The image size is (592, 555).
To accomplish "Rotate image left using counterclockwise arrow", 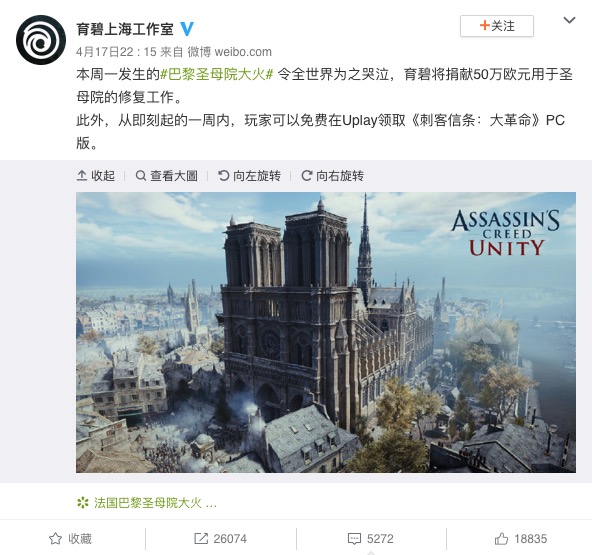I will click(224, 176).
